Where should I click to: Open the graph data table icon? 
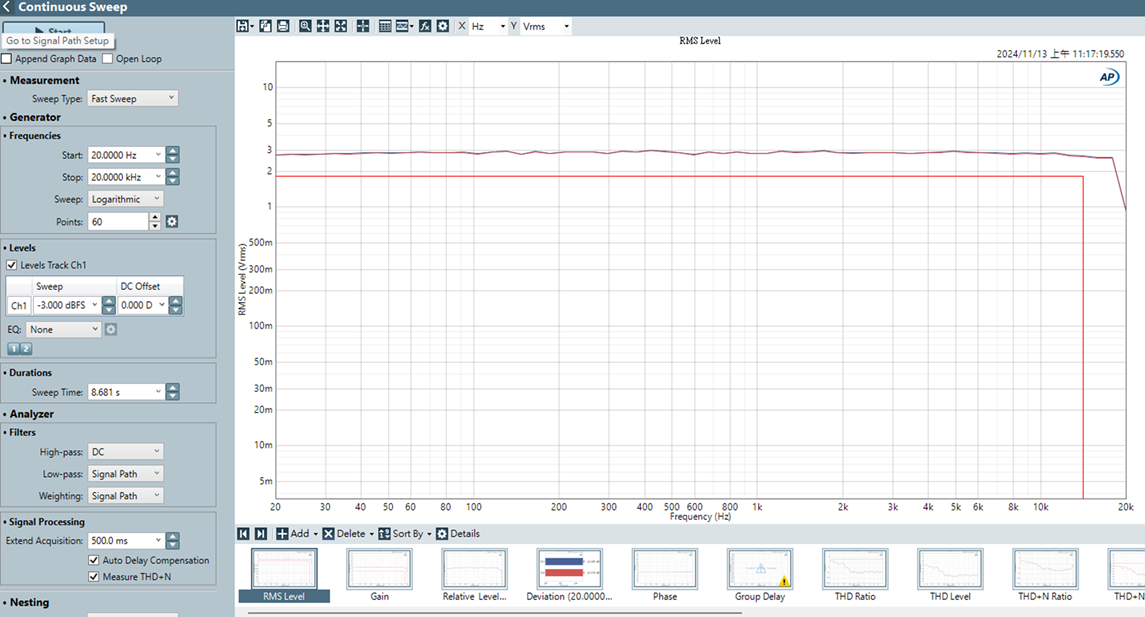[385, 26]
